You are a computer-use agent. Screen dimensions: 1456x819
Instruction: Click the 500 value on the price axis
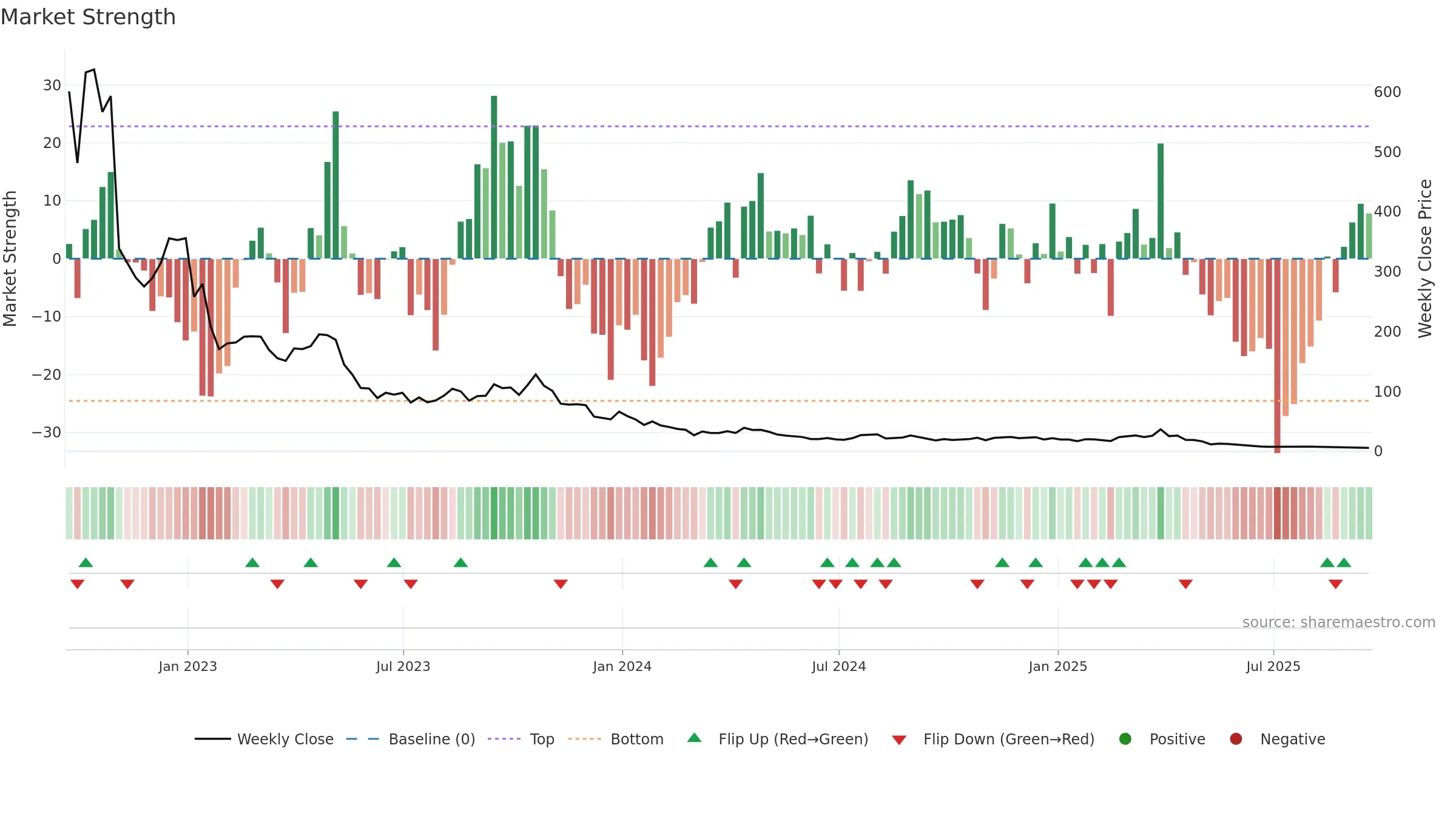pyautogui.click(x=1387, y=152)
